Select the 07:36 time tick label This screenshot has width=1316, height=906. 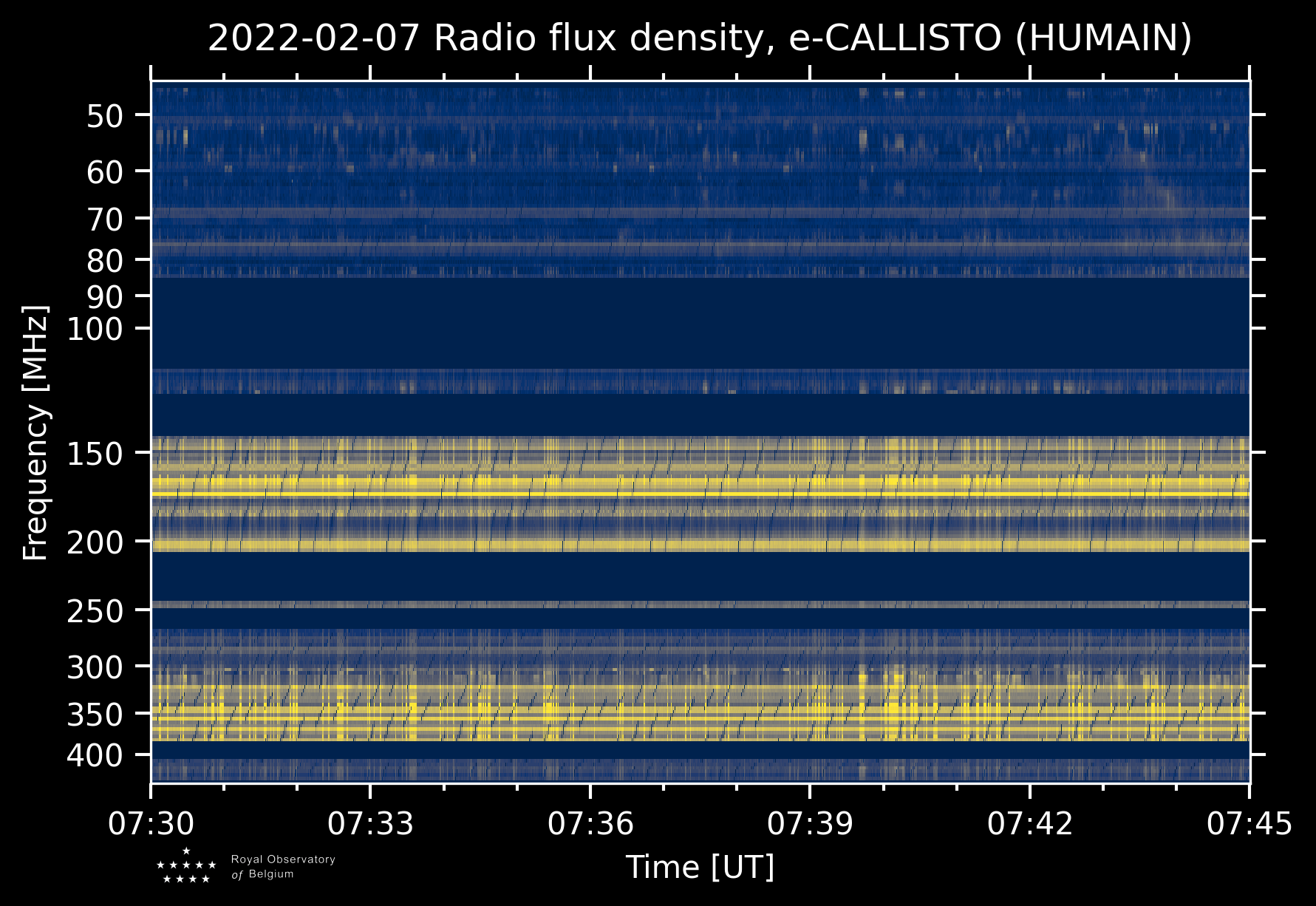click(590, 823)
